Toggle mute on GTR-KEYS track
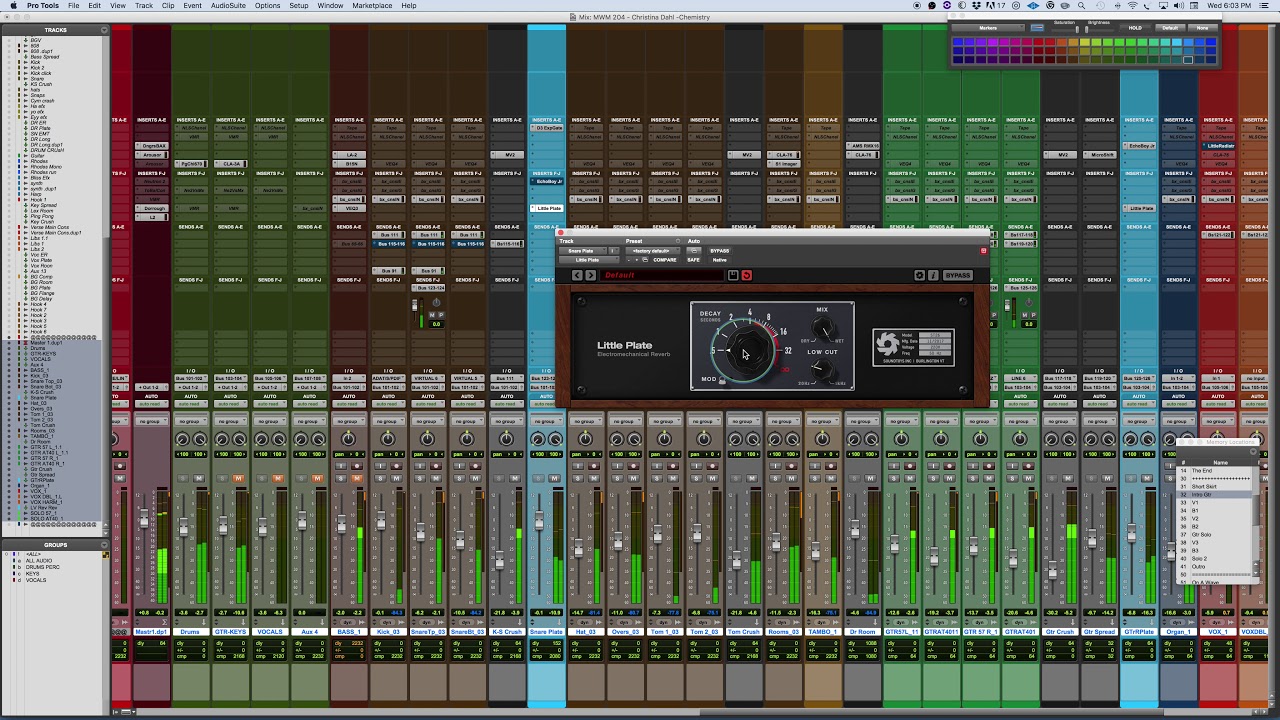This screenshot has width=1280, height=720. [238, 478]
